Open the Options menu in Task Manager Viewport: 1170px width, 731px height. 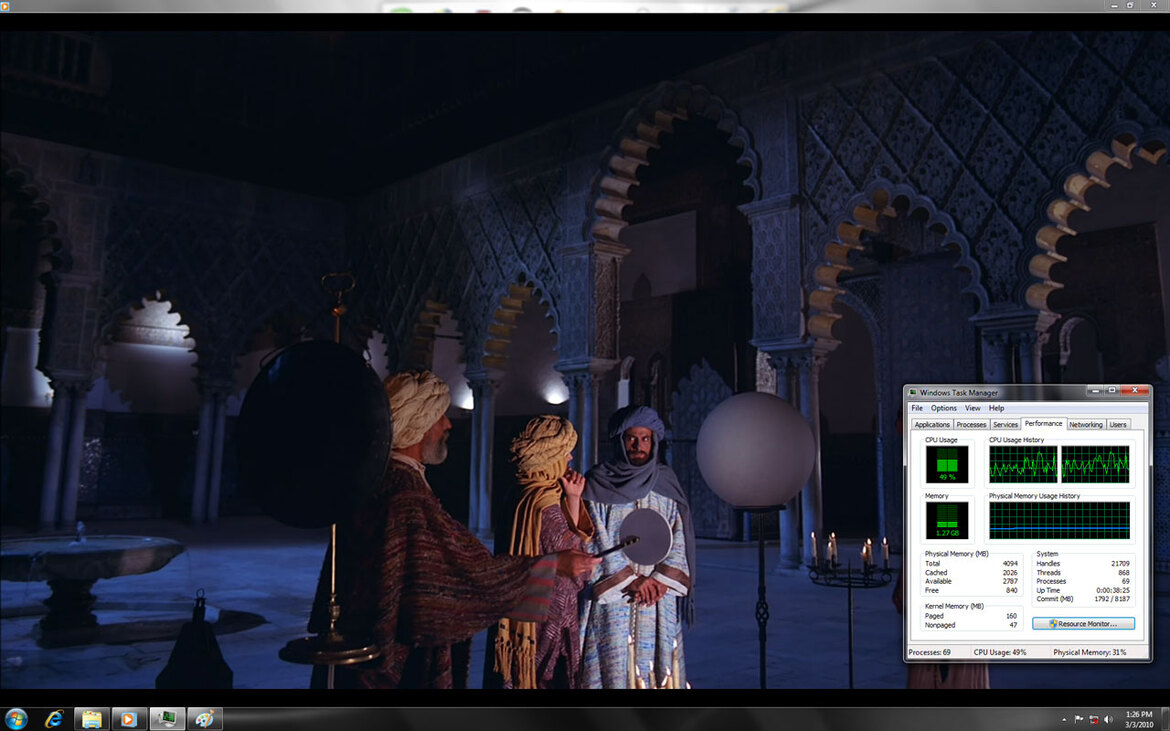tap(943, 408)
